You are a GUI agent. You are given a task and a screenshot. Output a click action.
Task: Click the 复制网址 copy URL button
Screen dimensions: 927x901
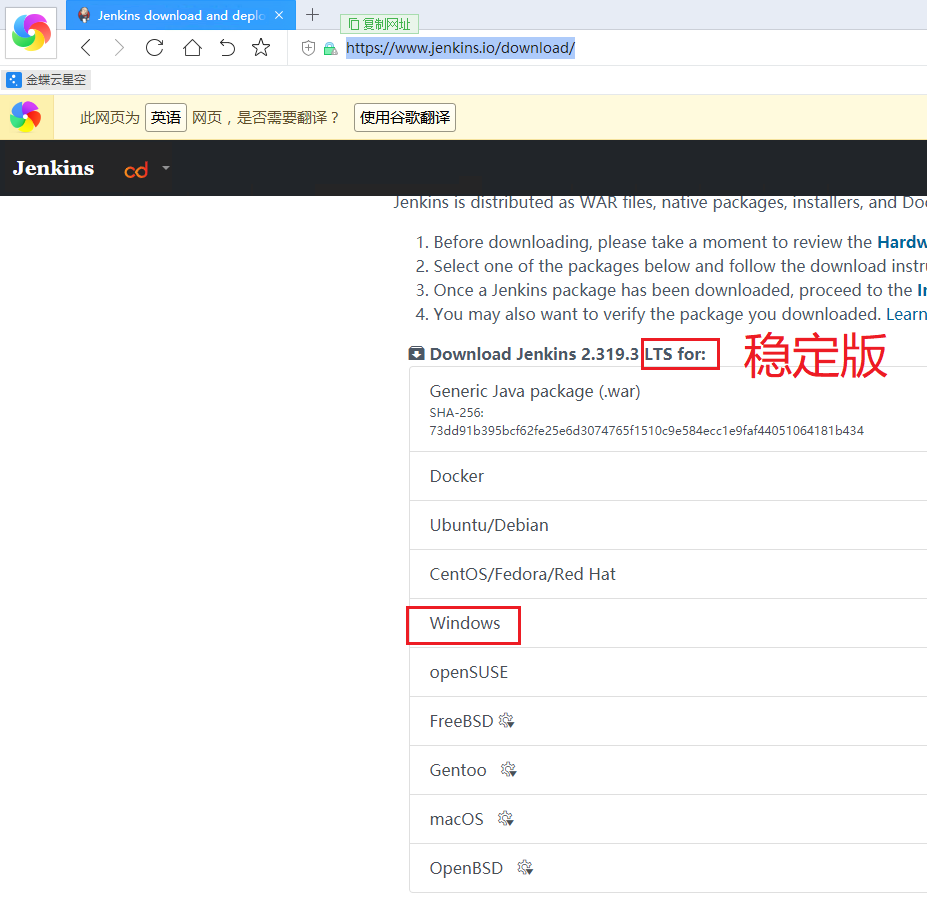(x=380, y=24)
